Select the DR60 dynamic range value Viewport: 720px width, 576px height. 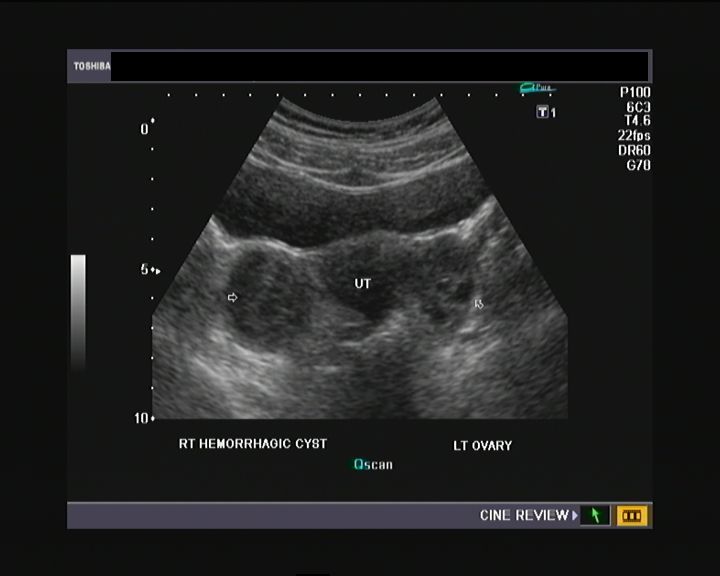click(x=635, y=150)
